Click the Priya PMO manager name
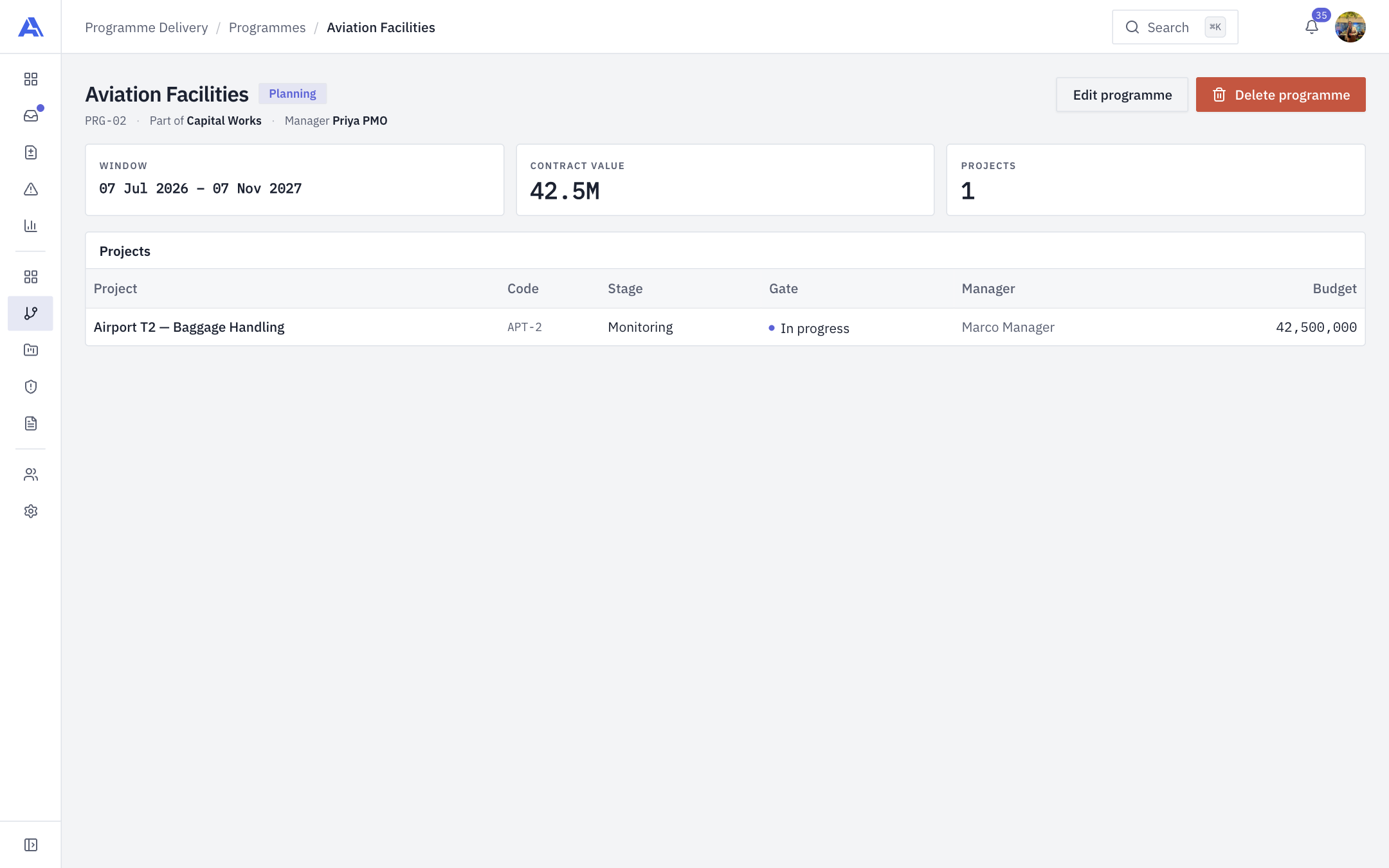 (360, 121)
